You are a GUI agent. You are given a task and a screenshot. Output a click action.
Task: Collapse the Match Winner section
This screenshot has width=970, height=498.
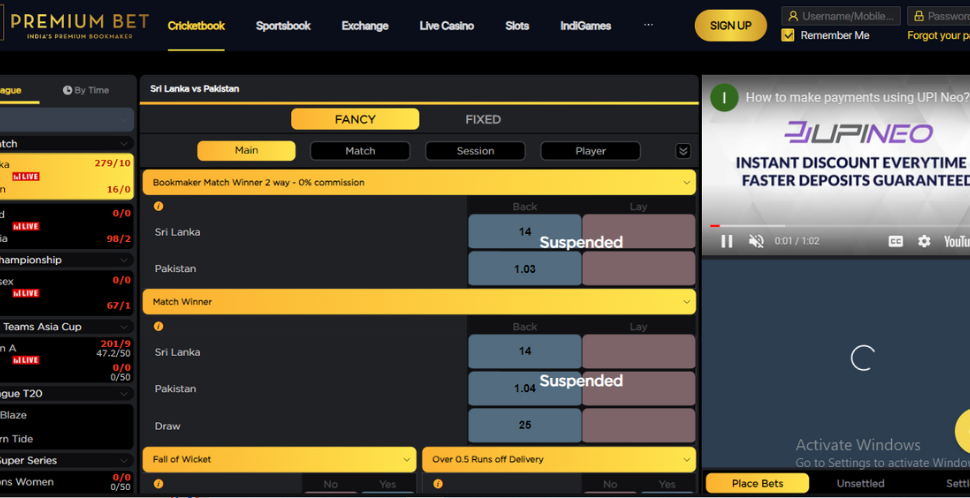(x=686, y=302)
